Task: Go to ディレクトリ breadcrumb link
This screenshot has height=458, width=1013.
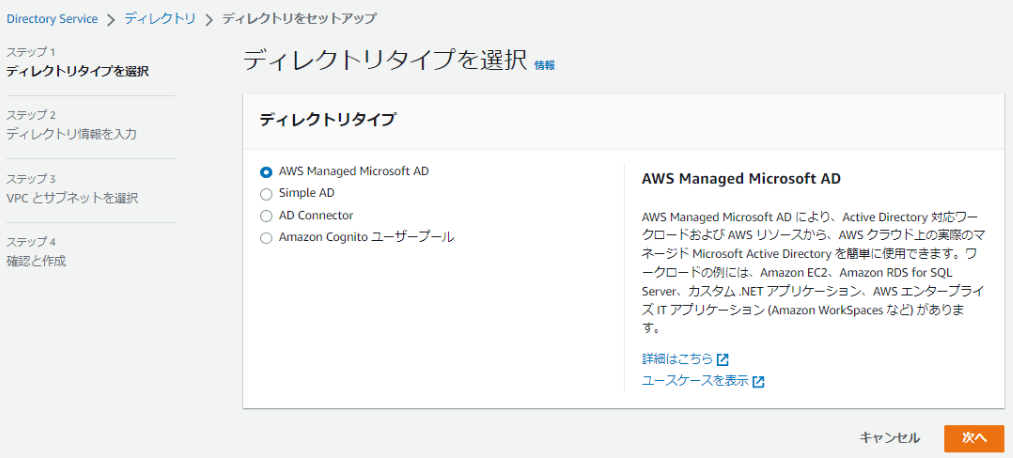Action: pyautogui.click(x=160, y=19)
